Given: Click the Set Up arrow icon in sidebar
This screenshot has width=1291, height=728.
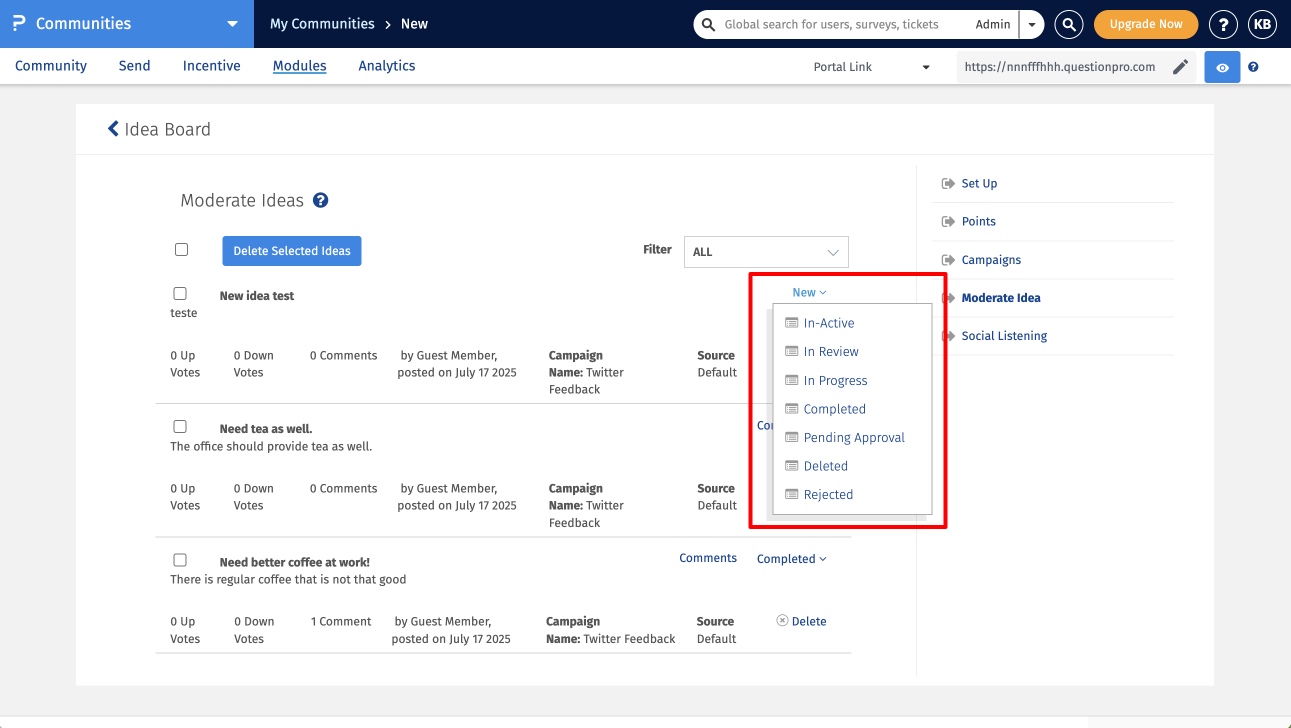Looking at the screenshot, I should [x=948, y=184].
